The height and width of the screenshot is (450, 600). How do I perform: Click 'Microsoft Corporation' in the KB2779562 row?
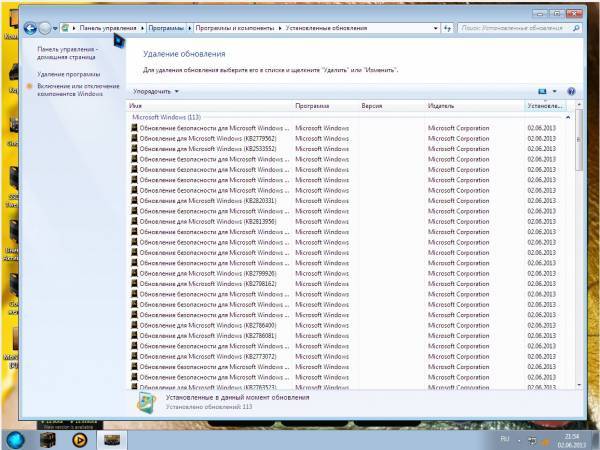tap(458, 139)
